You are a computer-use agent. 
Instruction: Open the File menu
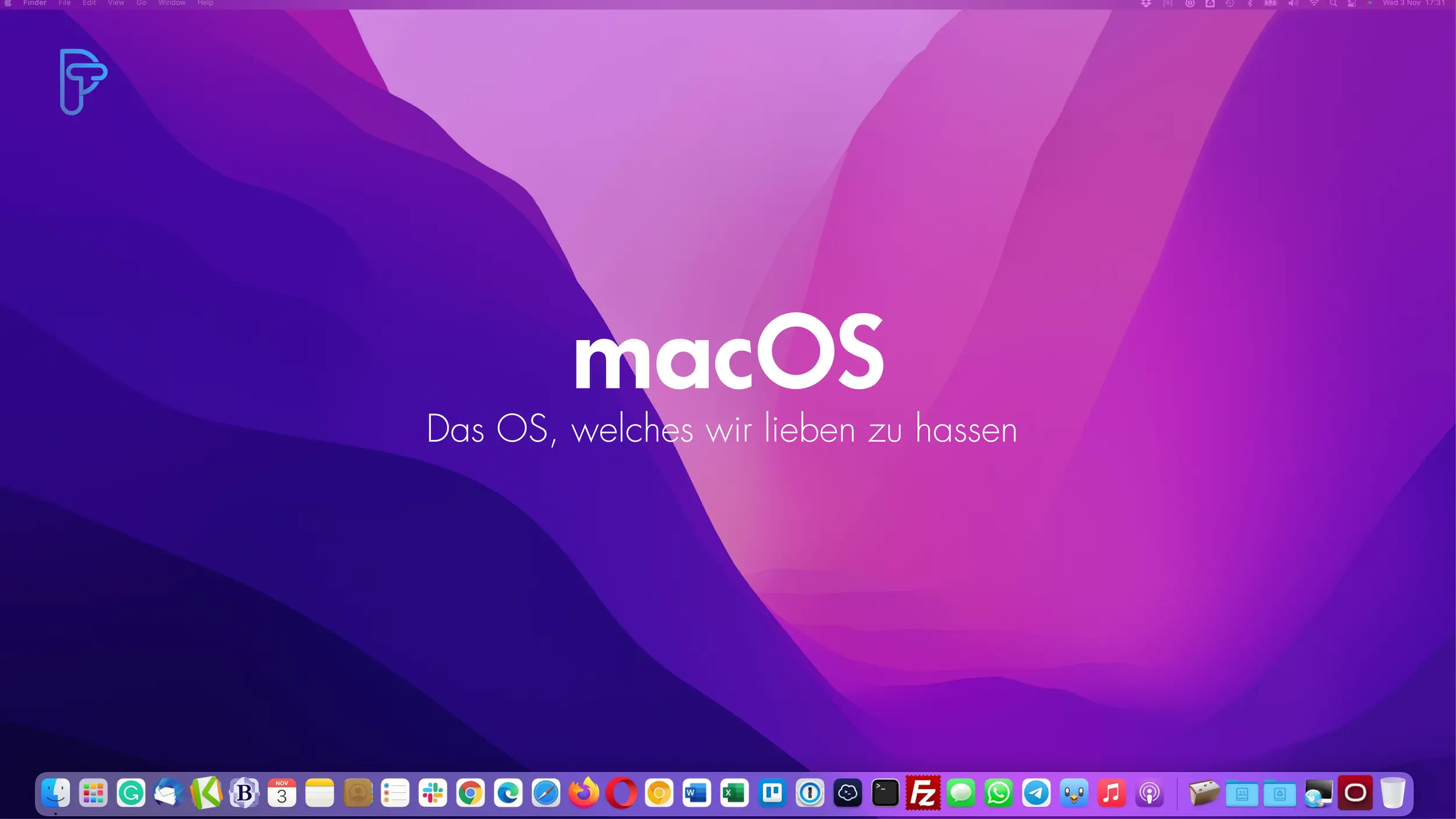(x=65, y=3)
